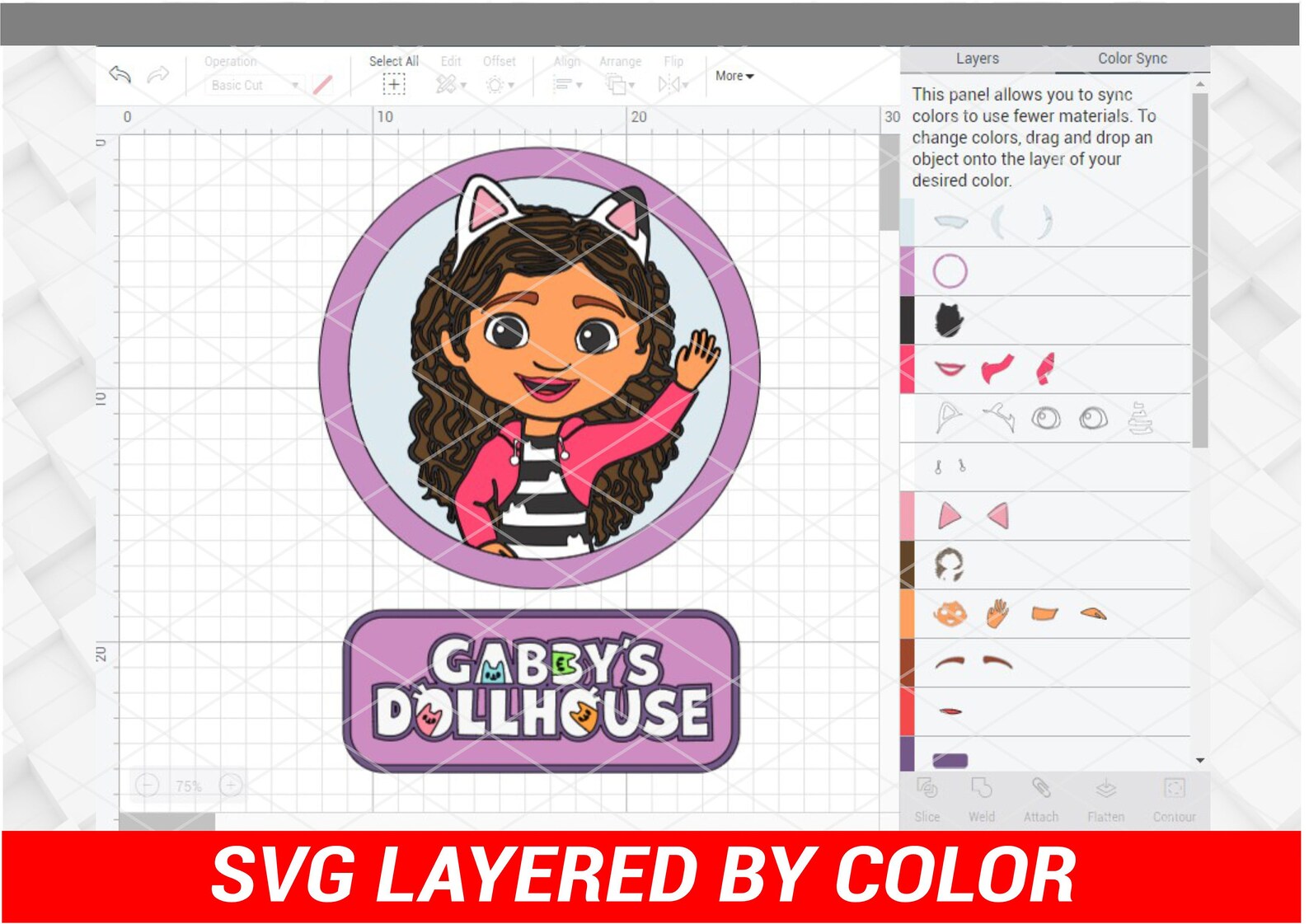Switch to the Color Sync tab
The width and height of the screenshot is (1309, 924).
pyautogui.click(x=1132, y=59)
